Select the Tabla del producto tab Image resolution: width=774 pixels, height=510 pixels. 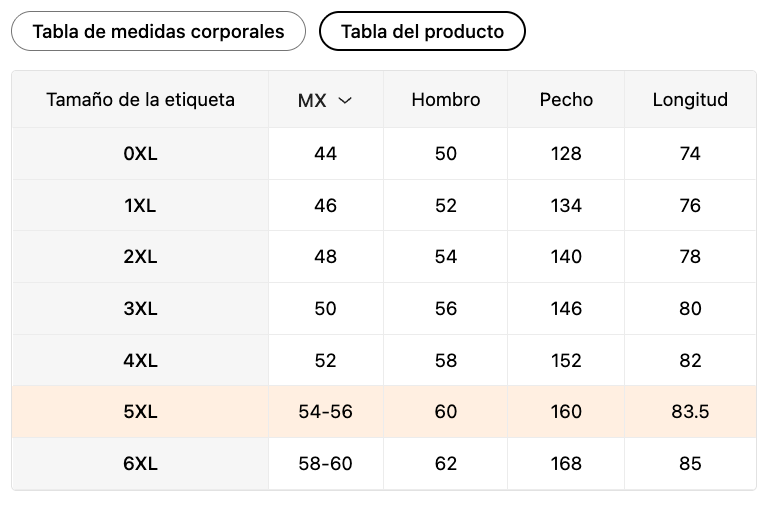point(422,31)
